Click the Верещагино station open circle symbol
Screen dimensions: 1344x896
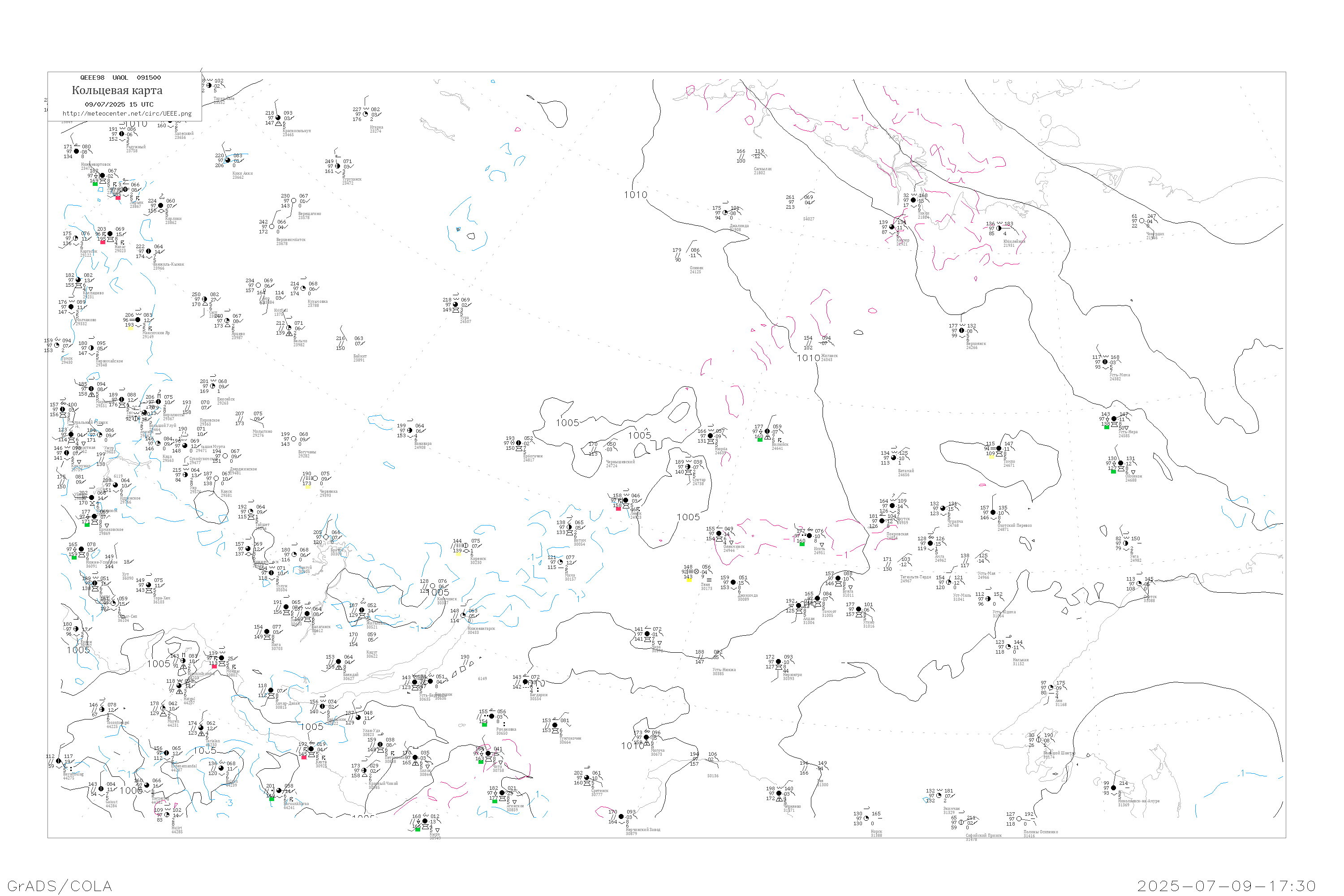click(x=294, y=201)
